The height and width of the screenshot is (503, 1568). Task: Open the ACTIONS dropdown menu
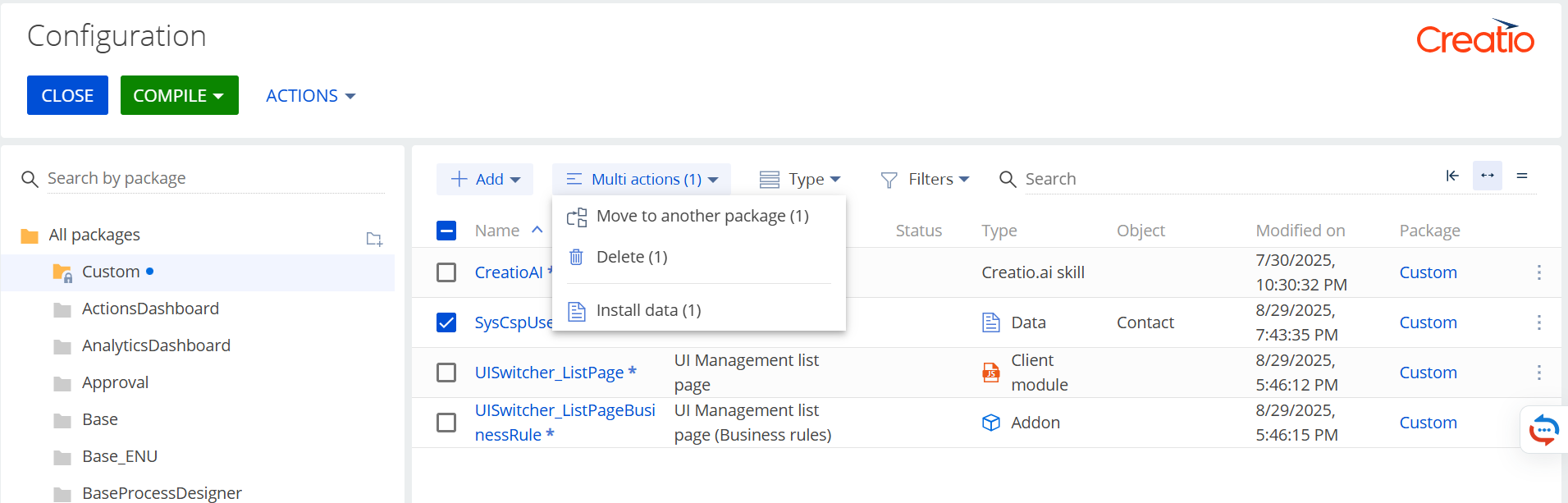tap(310, 96)
